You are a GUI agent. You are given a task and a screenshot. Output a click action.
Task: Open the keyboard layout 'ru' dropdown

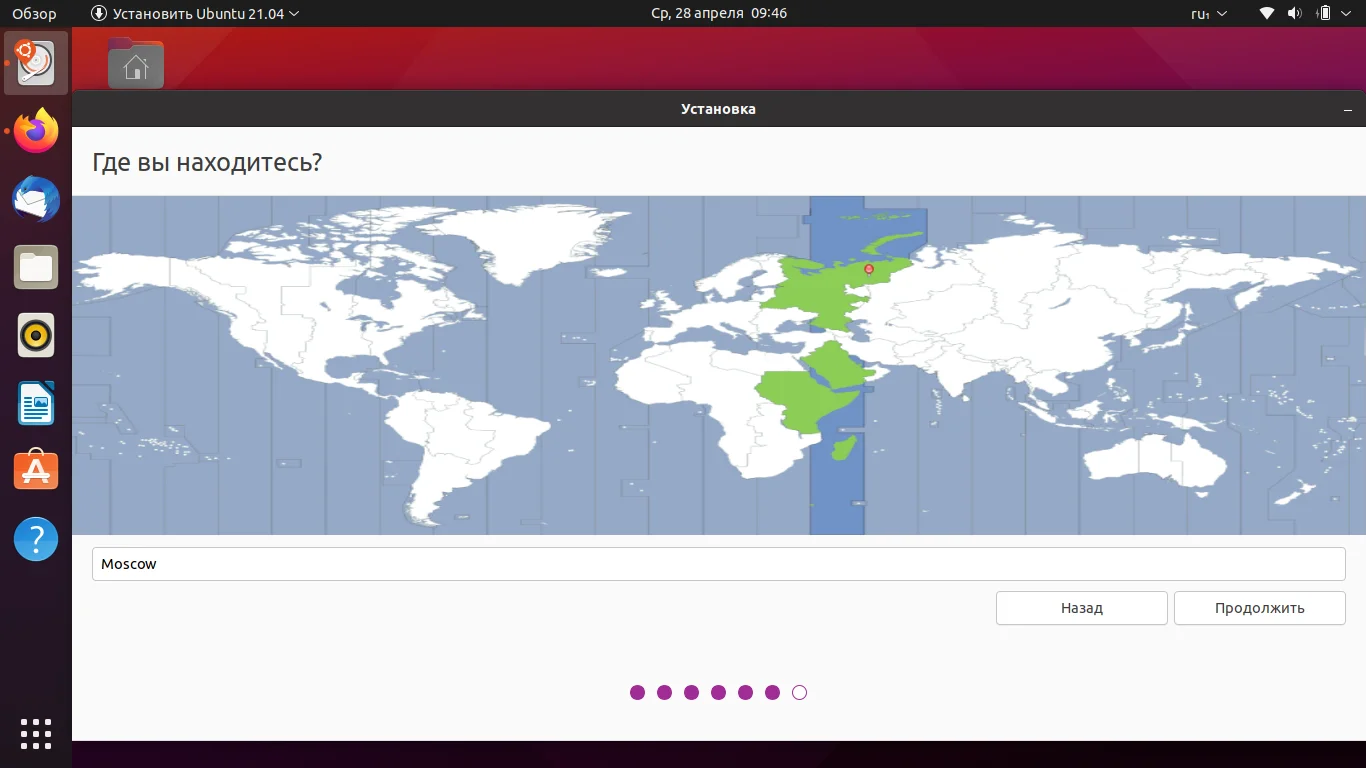click(1210, 14)
